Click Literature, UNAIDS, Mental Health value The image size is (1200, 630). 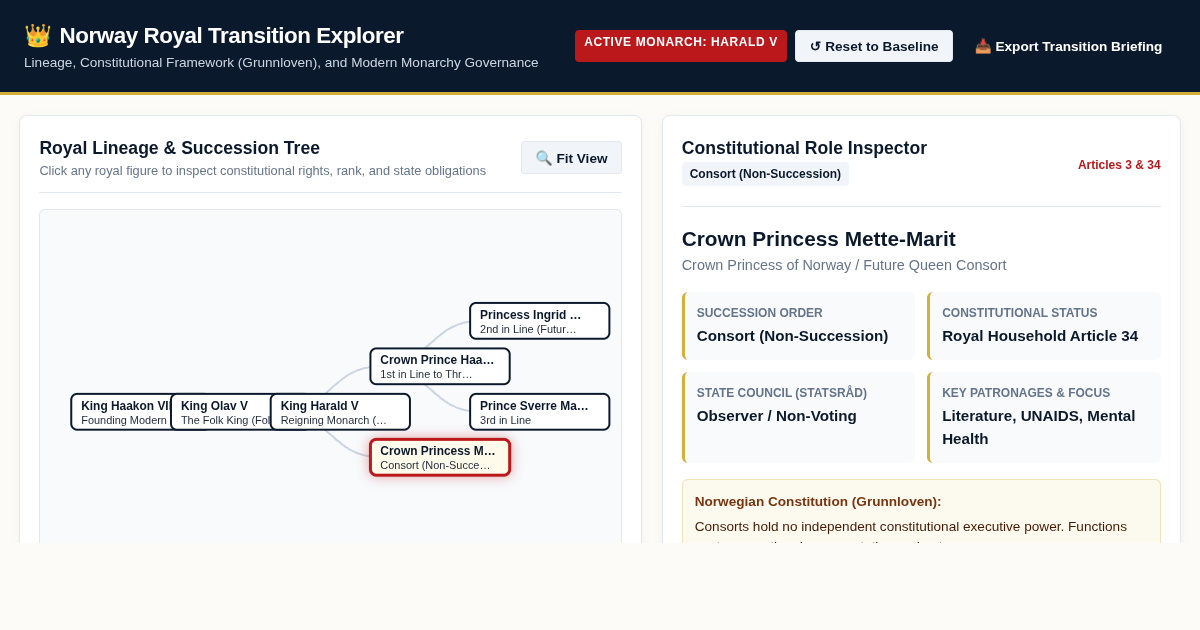1039,427
